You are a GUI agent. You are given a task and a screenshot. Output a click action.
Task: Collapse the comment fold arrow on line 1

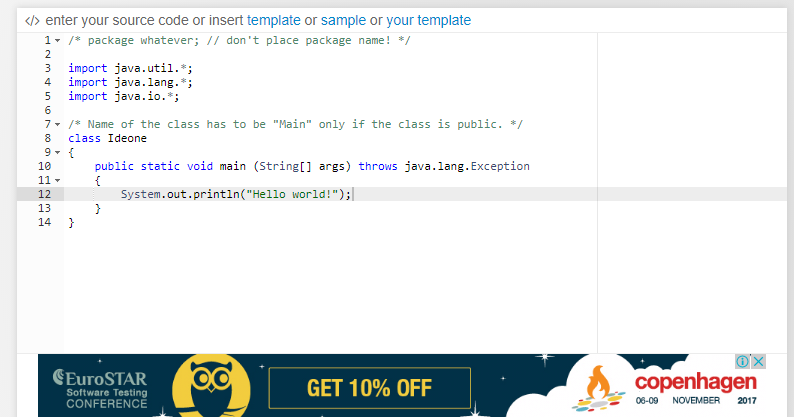click(x=57, y=41)
